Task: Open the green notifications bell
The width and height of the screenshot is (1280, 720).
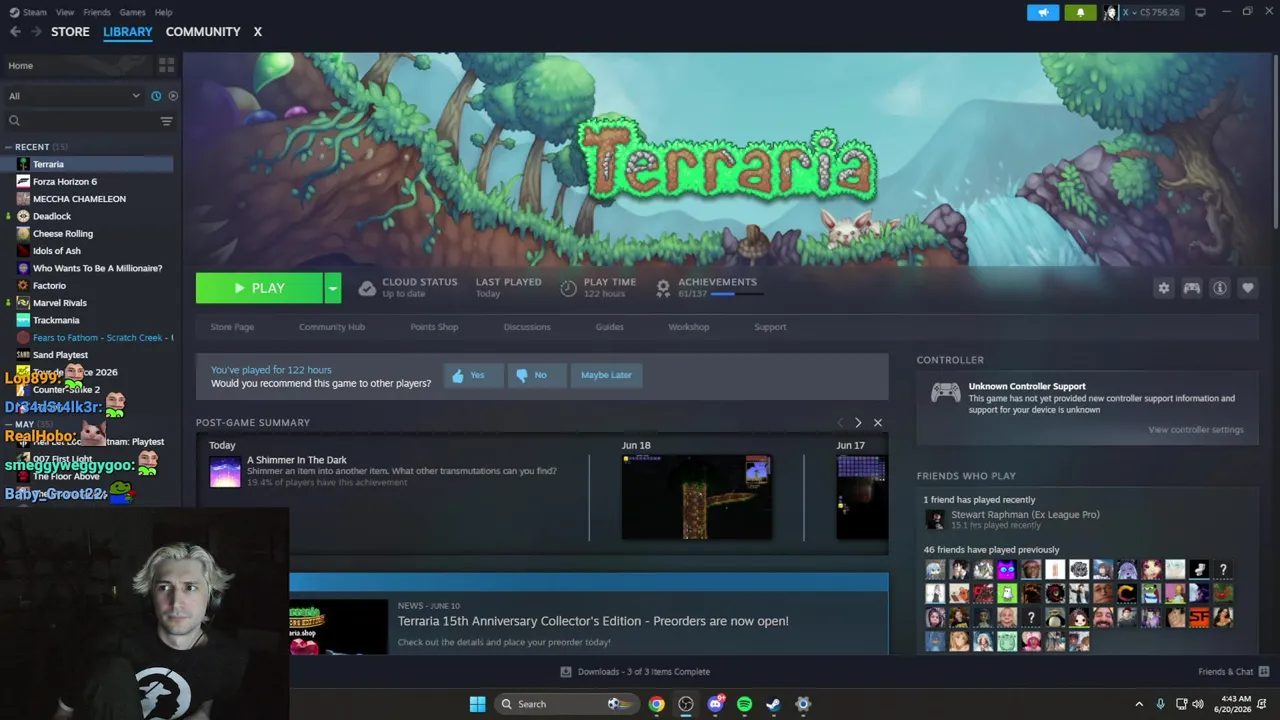Action: [x=1080, y=12]
